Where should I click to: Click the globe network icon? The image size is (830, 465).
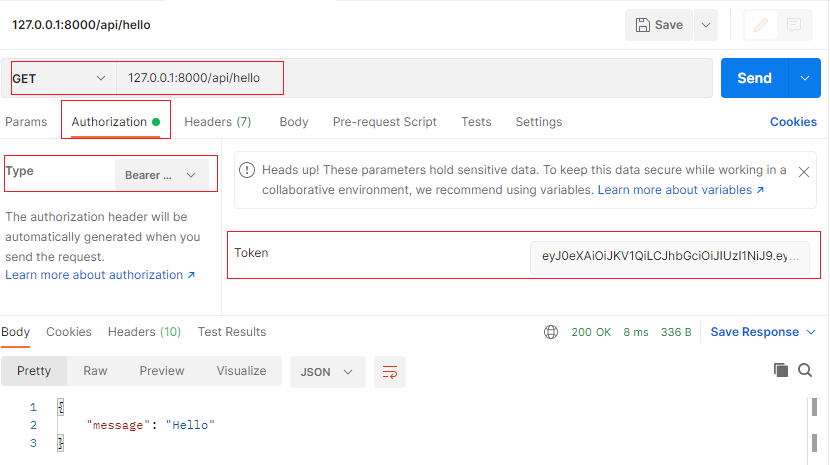[551, 332]
